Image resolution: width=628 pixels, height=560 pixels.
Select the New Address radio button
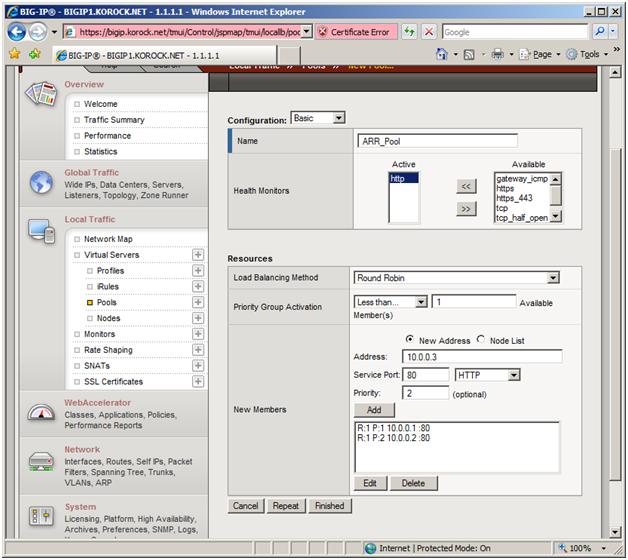(410, 339)
